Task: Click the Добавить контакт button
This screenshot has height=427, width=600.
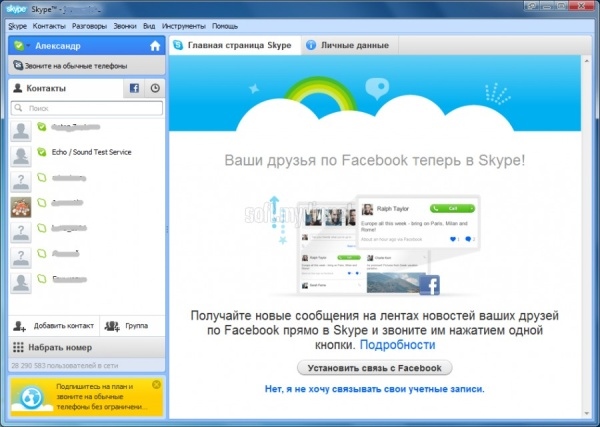Action: pyautogui.click(x=54, y=326)
